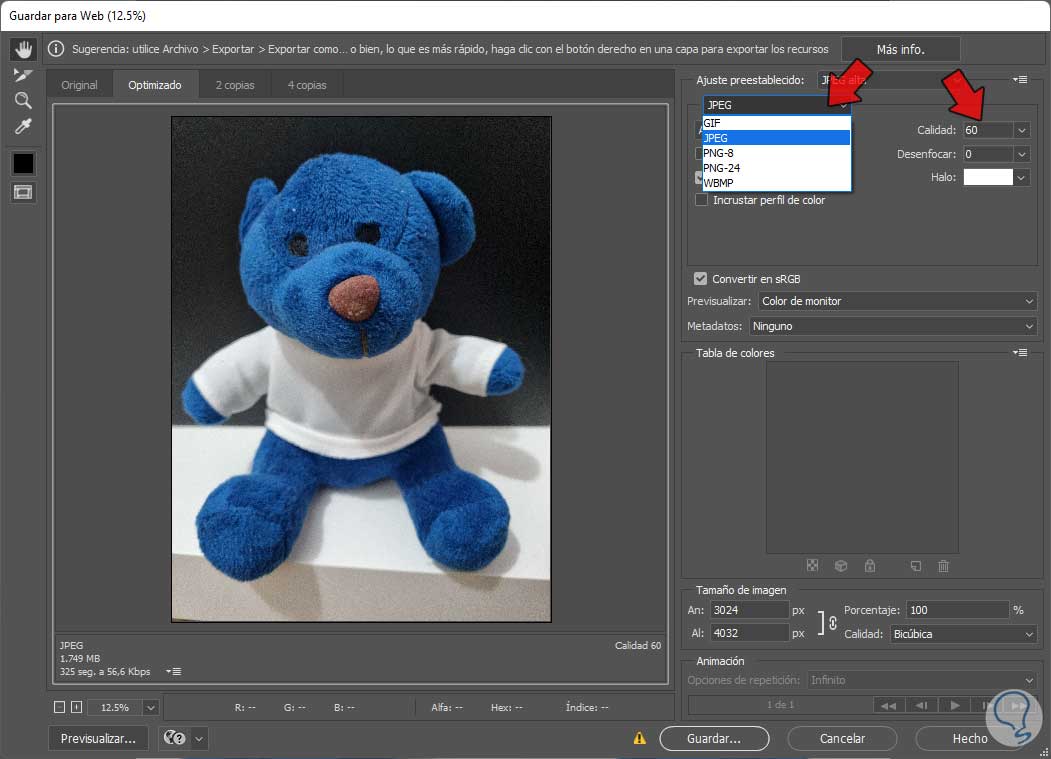The image size is (1051, 759).
Task: Click the web-safe cube icon
Action: coord(841,565)
